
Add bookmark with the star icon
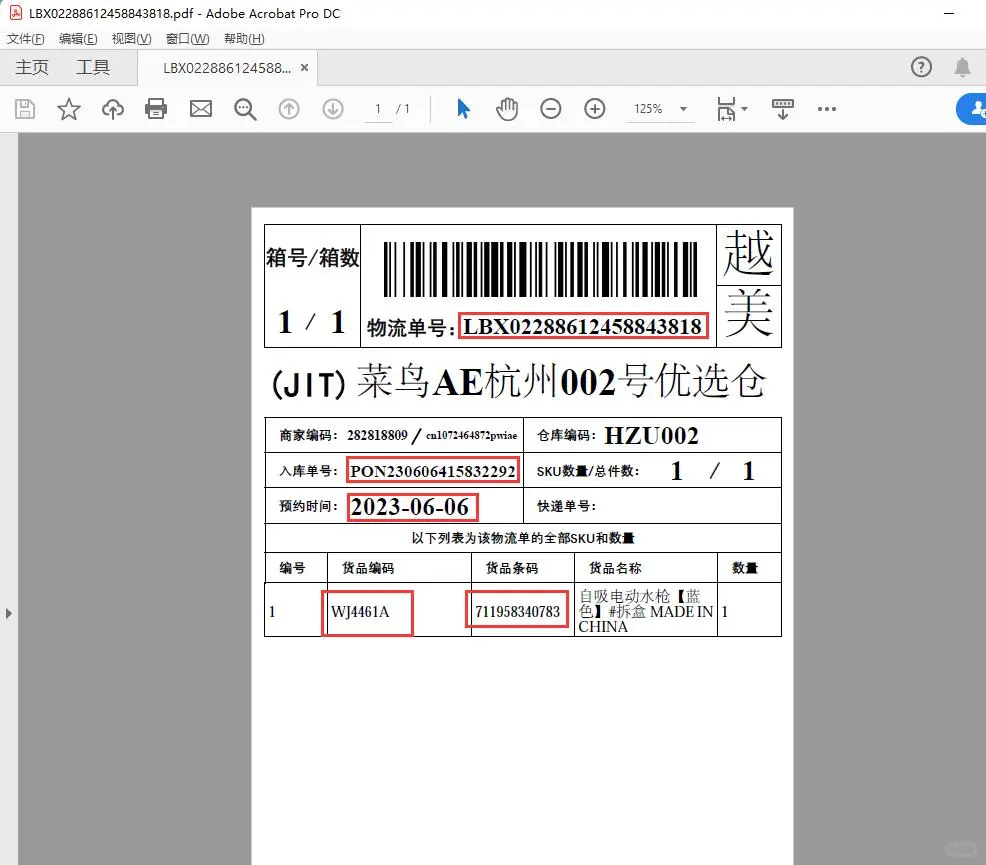pos(69,109)
